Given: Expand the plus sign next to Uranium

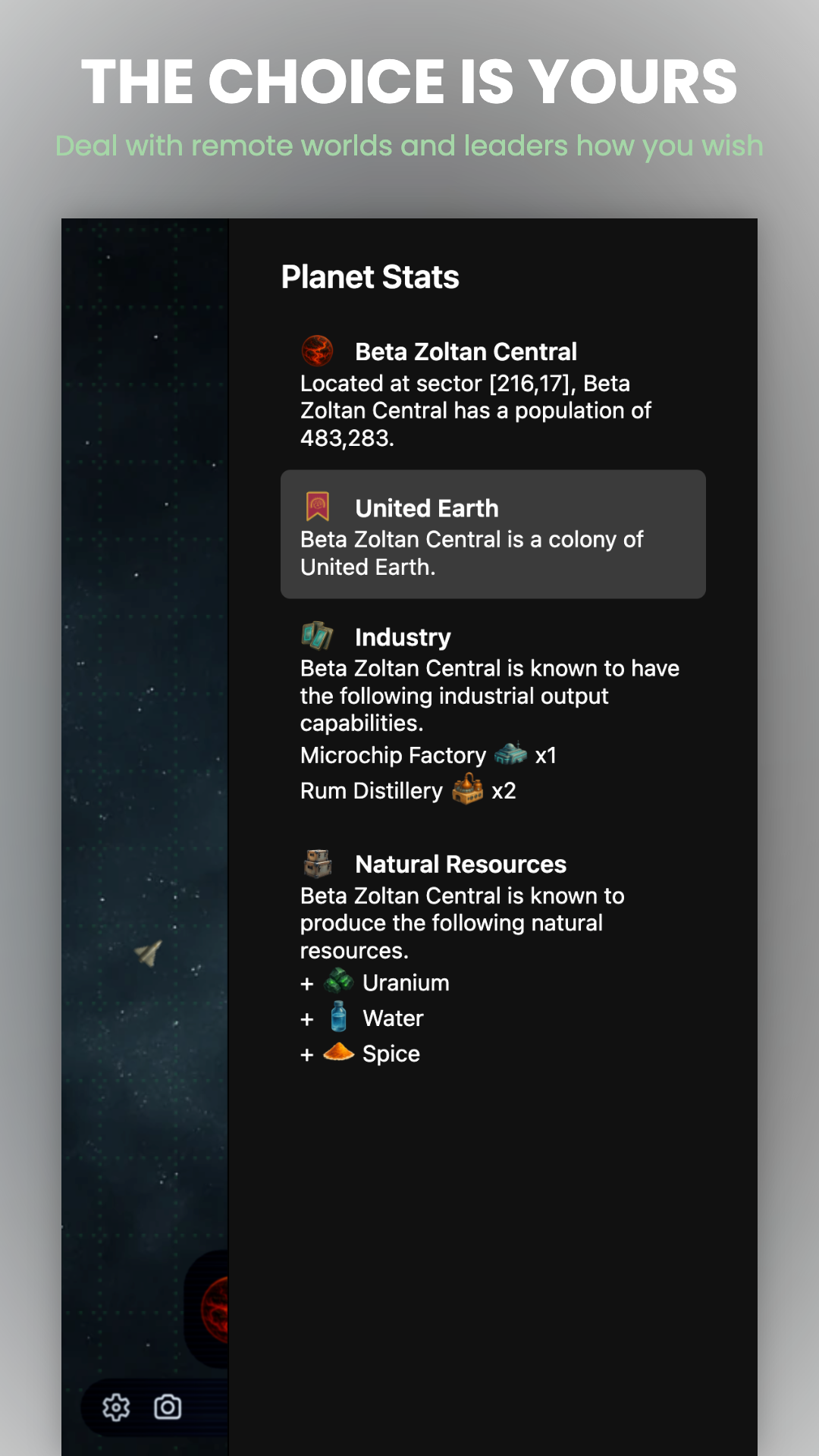Looking at the screenshot, I should tap(307, 984).
